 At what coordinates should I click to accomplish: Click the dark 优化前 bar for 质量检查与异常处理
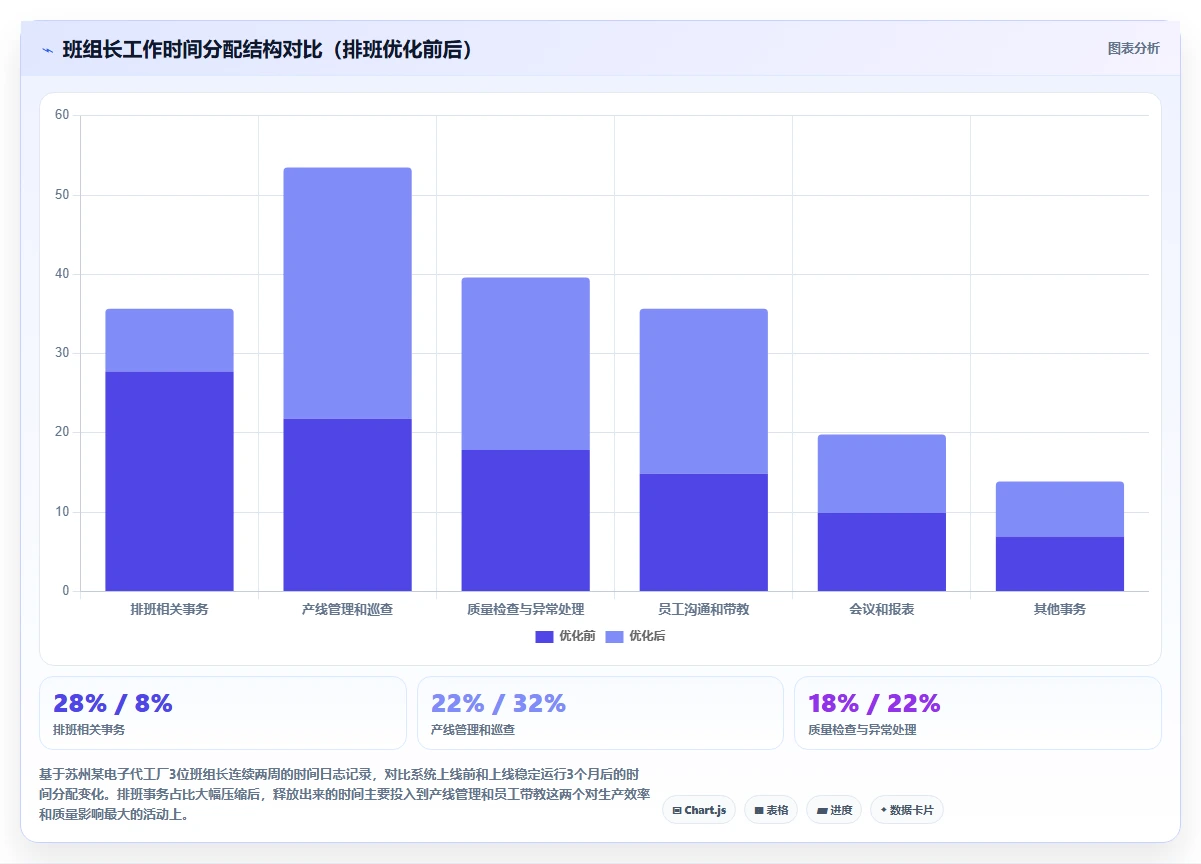pos(525,520)
